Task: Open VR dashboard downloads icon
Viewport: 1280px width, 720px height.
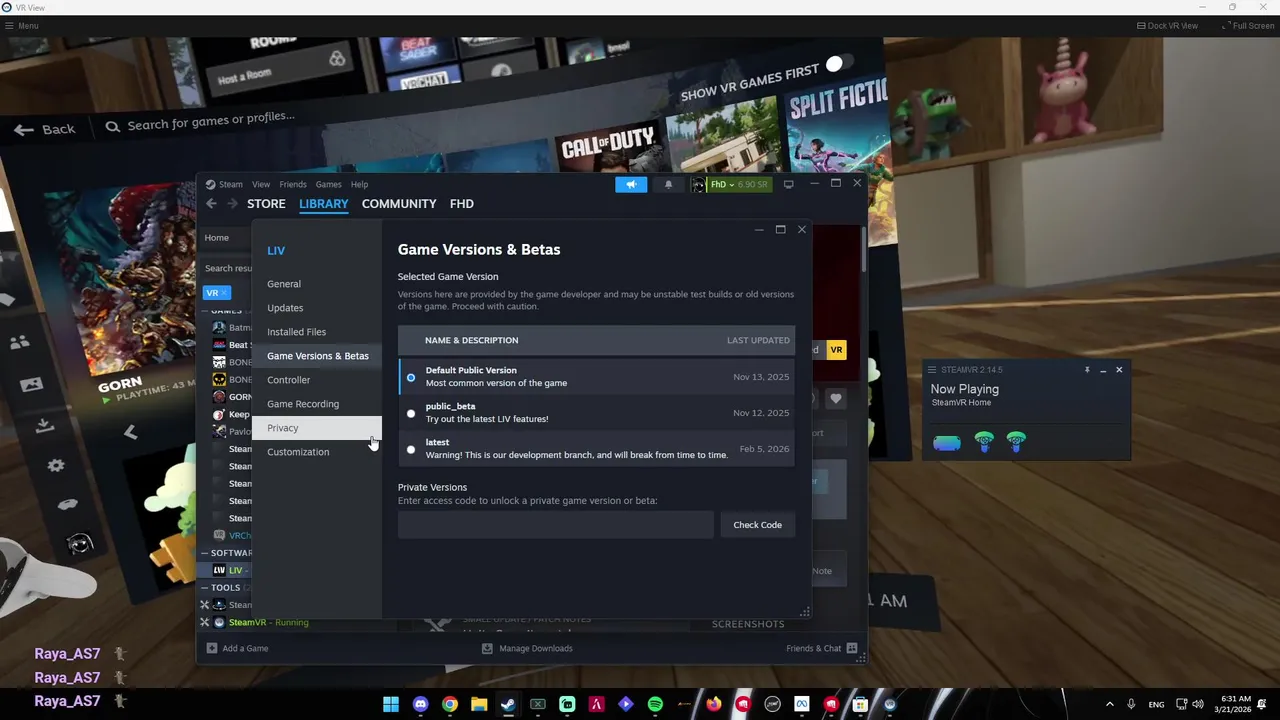Action: (x=44, y=426)
